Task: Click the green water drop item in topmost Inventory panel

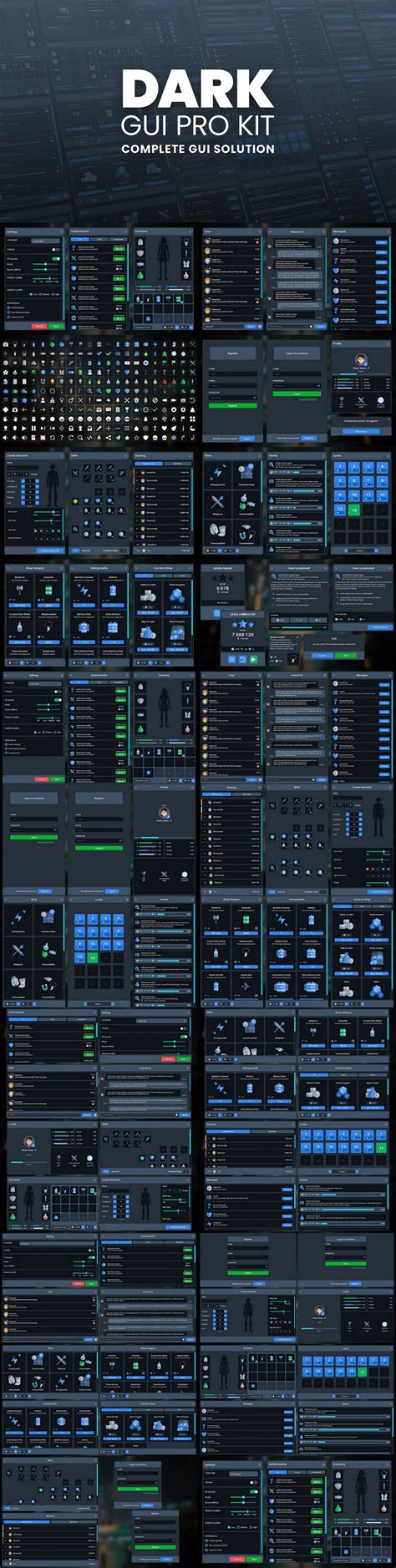Action: pos(140,275)
